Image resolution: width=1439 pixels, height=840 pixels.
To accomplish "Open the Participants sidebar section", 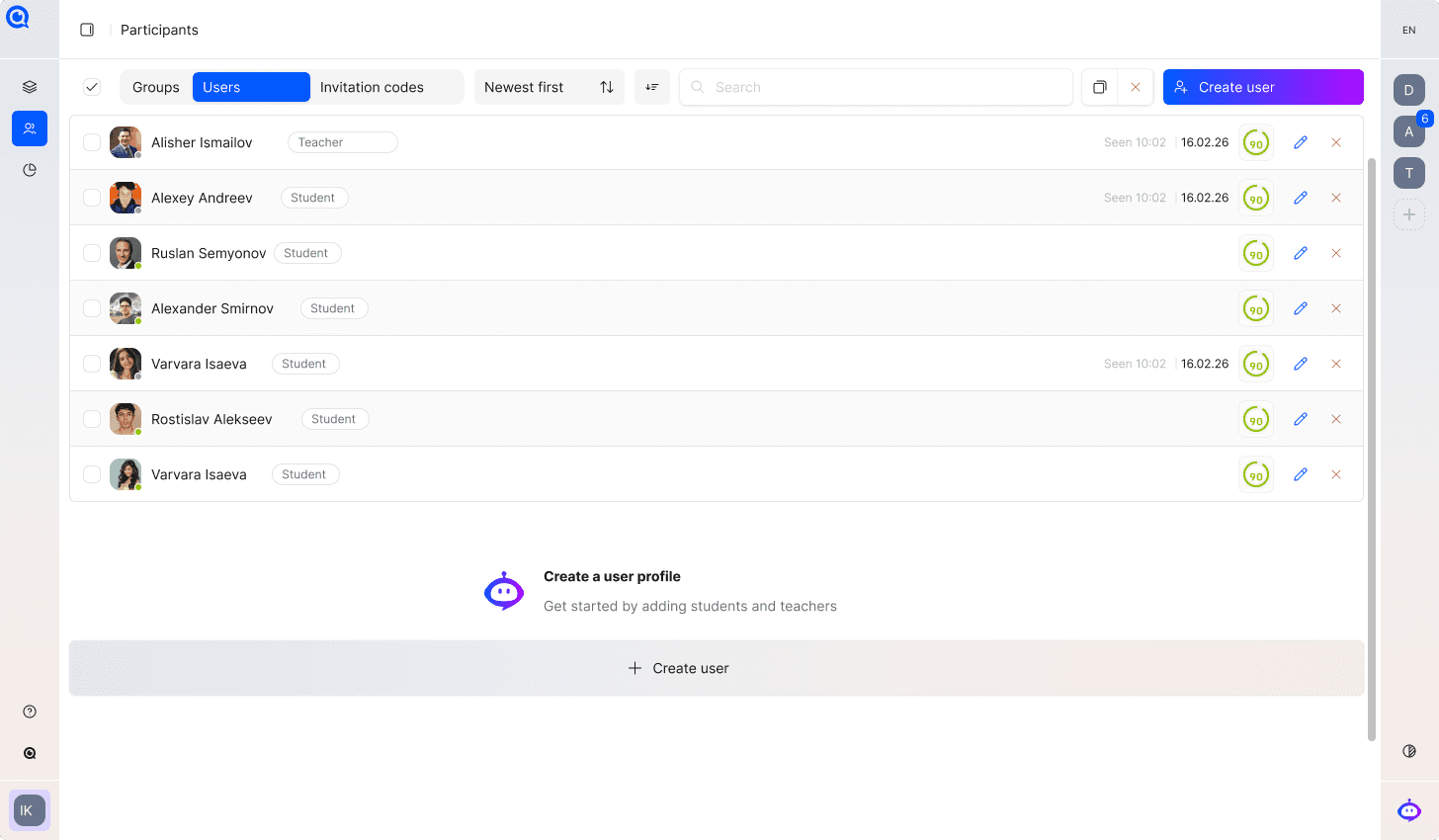I will [30, 128].
